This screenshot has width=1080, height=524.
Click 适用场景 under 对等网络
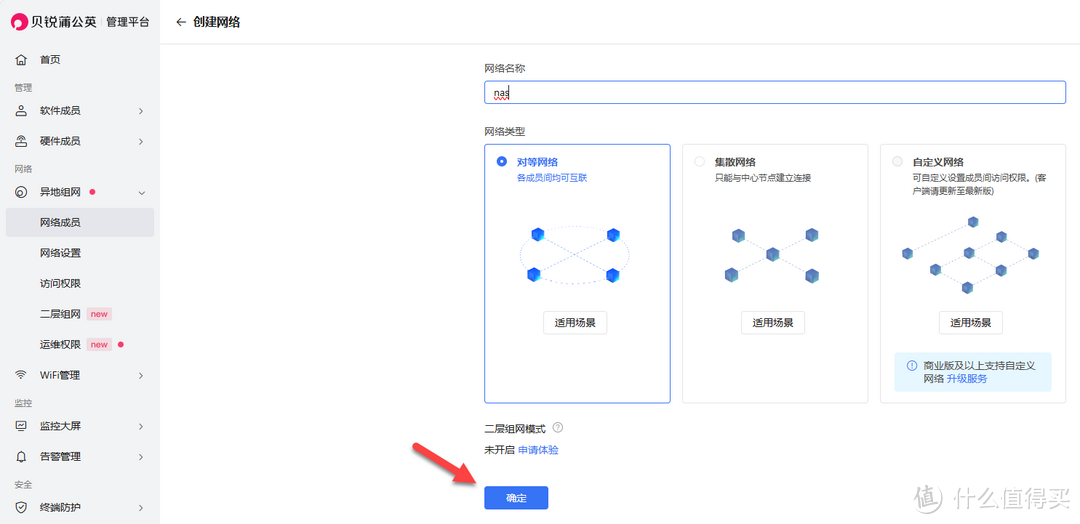[x=575, y=322]
